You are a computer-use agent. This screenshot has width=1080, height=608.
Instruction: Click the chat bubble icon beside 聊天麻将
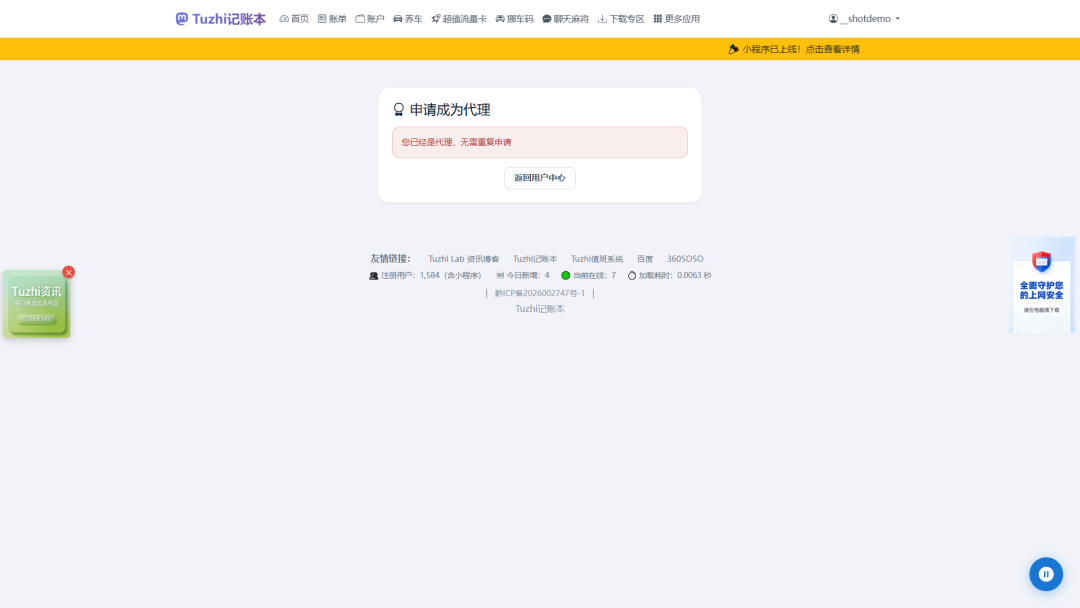547,19
